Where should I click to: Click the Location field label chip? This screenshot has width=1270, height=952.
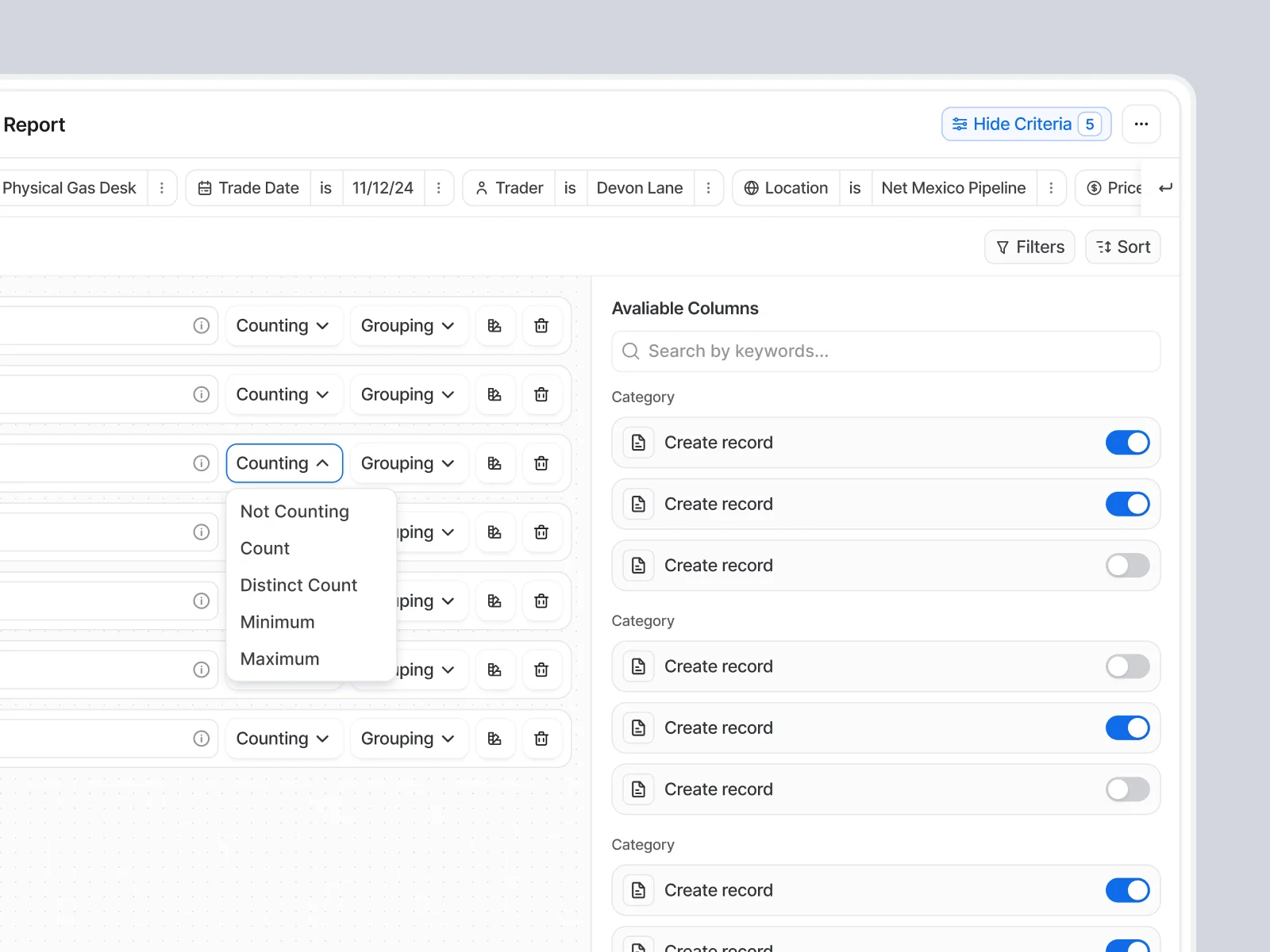pos(786,188)
